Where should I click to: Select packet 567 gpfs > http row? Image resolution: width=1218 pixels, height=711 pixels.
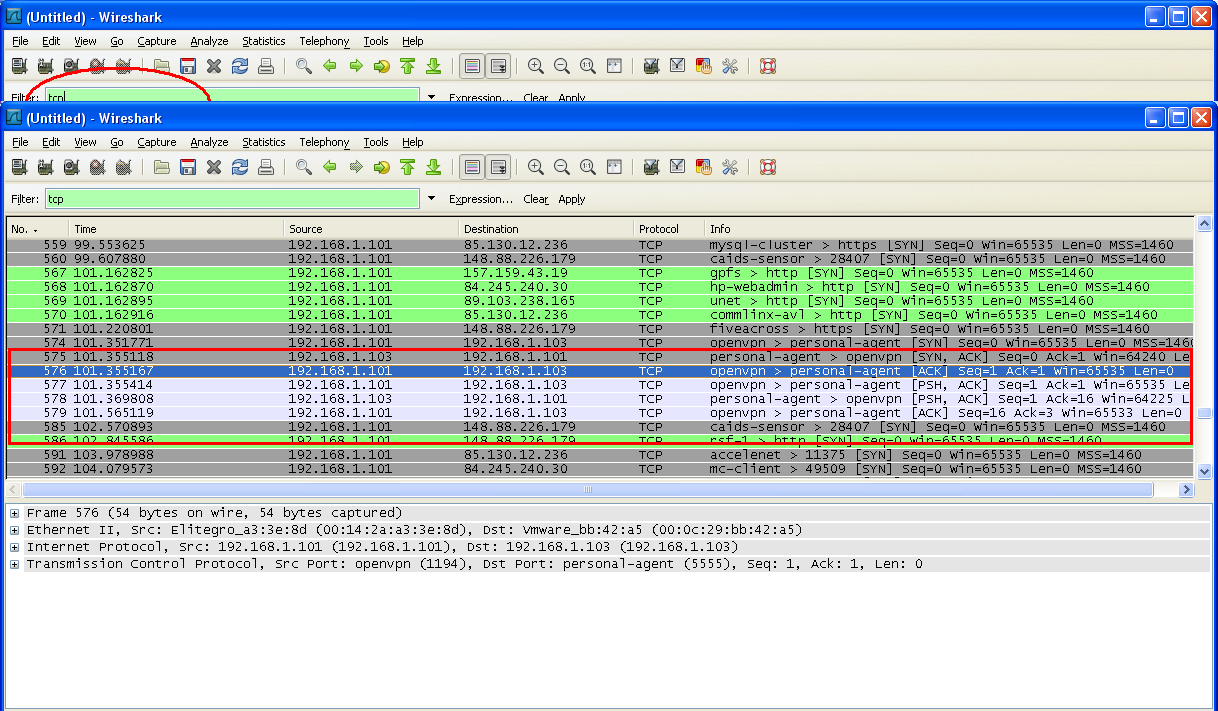pyautogui.click(x=600, y=273)
